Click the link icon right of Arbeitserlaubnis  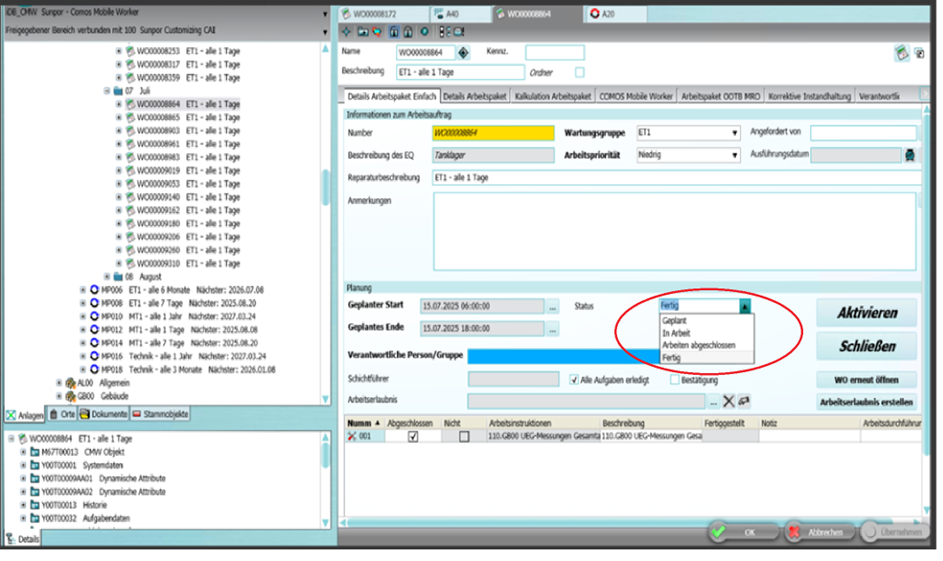(x=744, y=401)
